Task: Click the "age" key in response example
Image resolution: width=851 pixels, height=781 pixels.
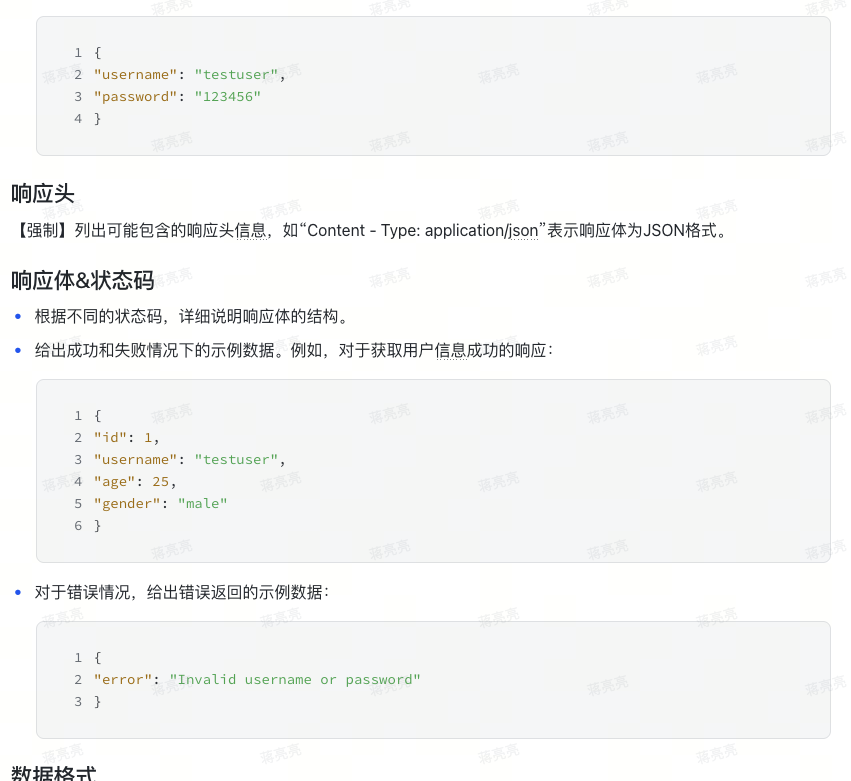Action: point(114,481)
